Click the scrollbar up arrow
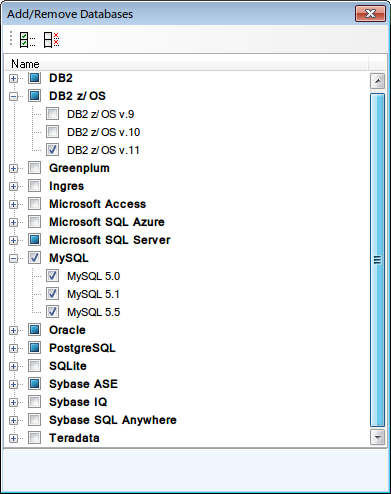This screenshot has width=391, height=494. [x=377, y=81]
